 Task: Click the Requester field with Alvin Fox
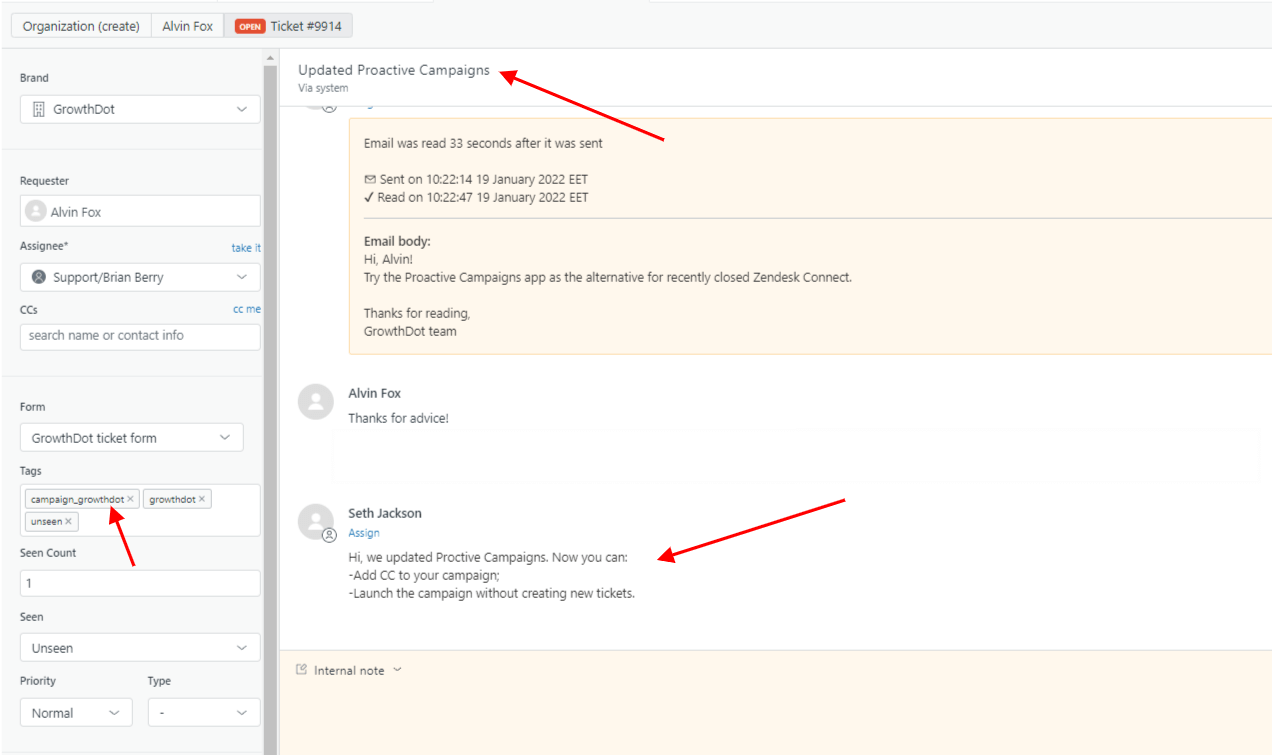tap(140, 211)
